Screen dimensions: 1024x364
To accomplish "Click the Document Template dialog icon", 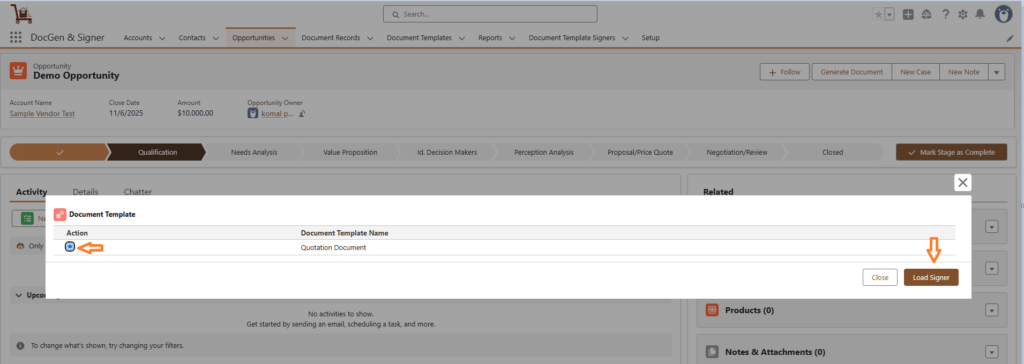I will tap(60, 214).
